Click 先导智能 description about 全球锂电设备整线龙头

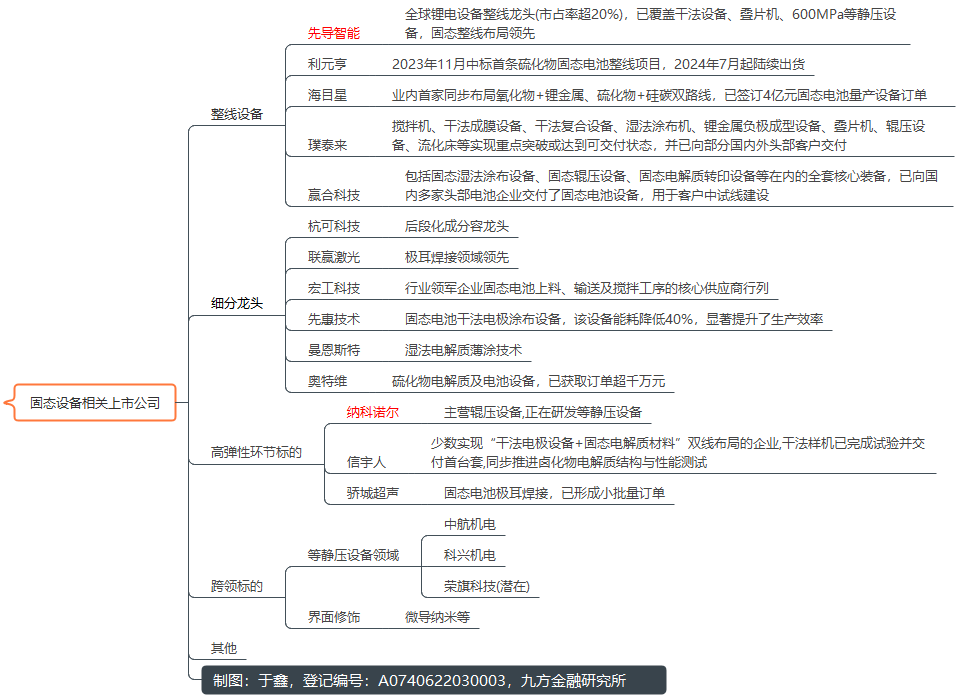pos(651,24)
